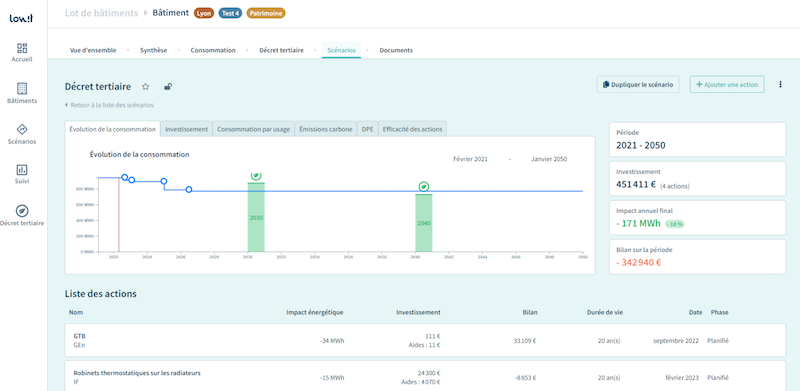Open the Investissement chart tab
Screen dimensions: 800x391
[x=186, y=130]
